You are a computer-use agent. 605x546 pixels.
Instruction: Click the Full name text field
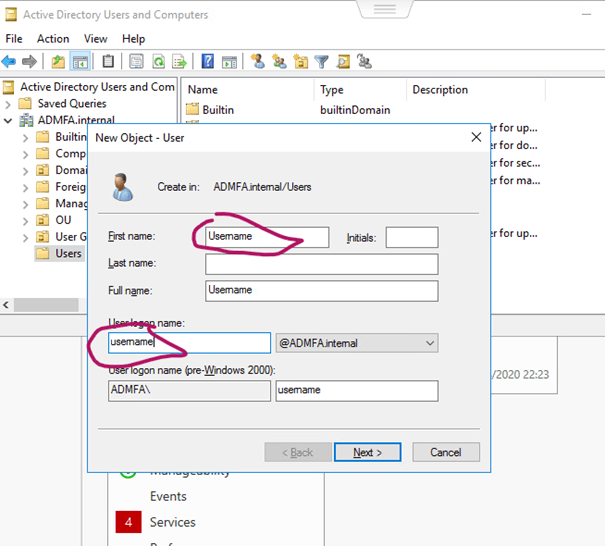[x=321, y=290]
